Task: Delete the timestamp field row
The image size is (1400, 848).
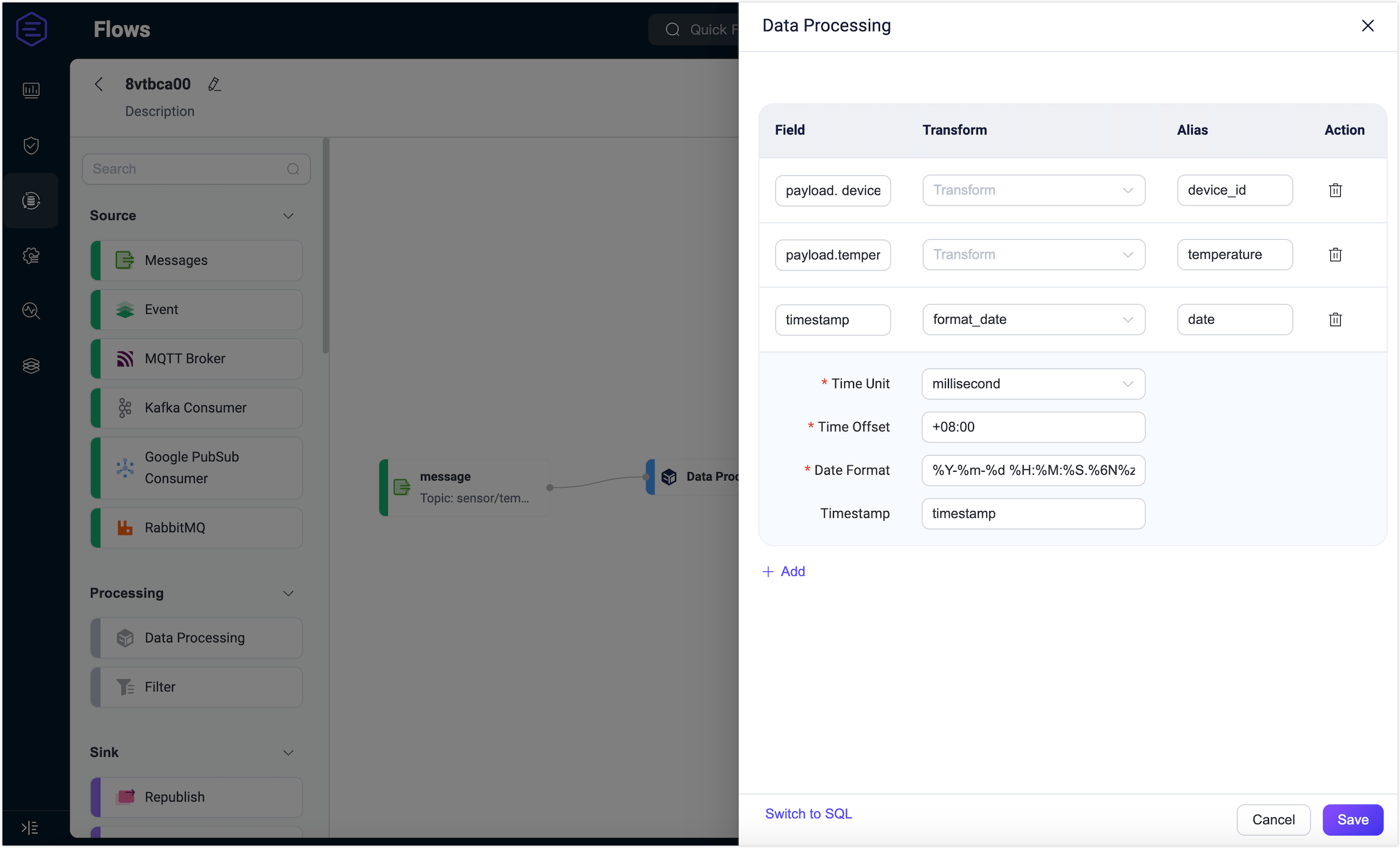Action: pos(1335,319)
